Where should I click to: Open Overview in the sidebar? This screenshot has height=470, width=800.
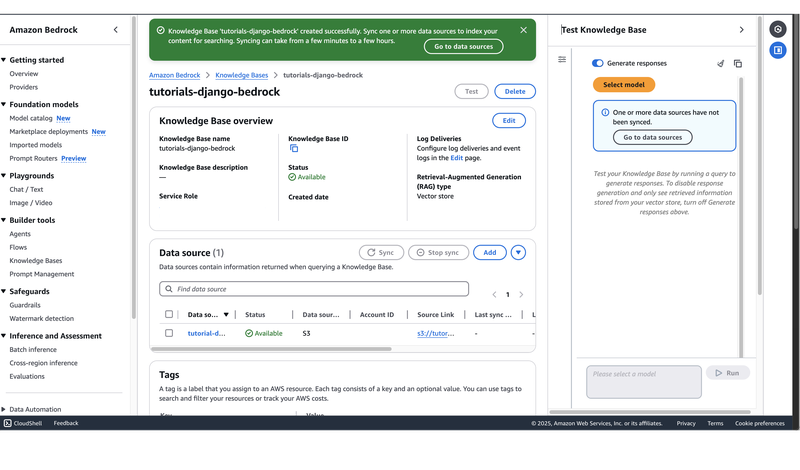click(23, 73)
